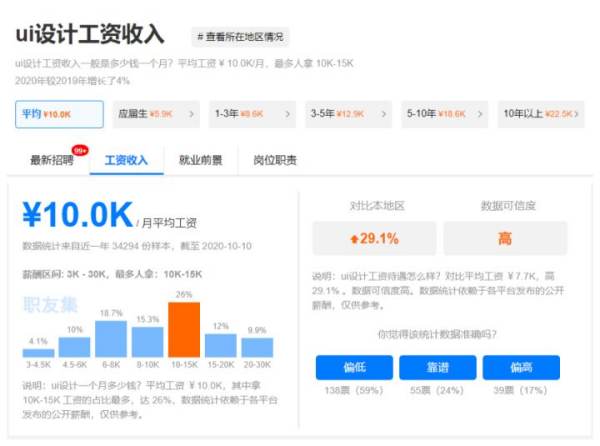Click the up-arrow 29.1% comparison box
The height and width of the screenshot is (446, 600).
point(373,238)
